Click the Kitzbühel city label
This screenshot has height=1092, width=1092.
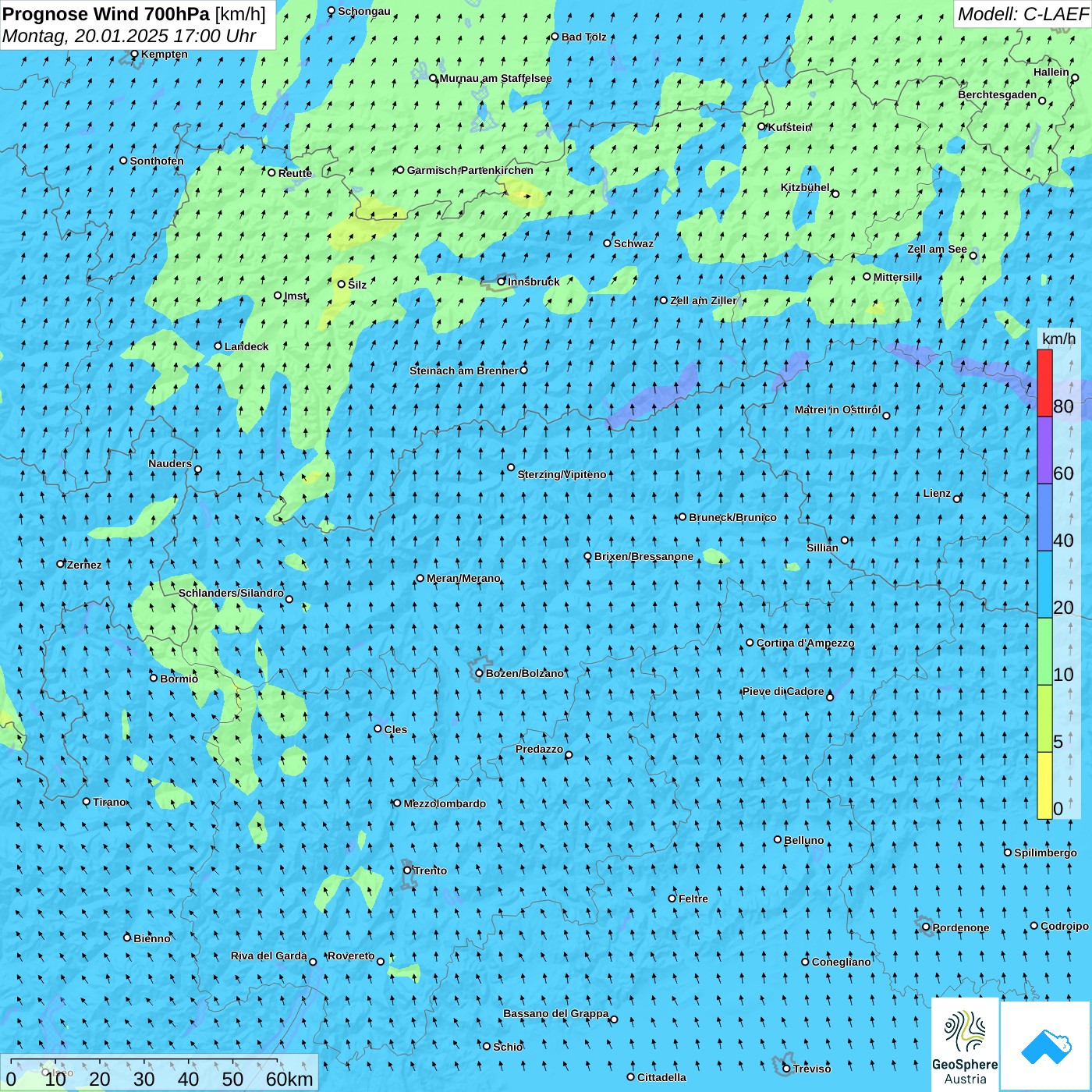point(805,187)
